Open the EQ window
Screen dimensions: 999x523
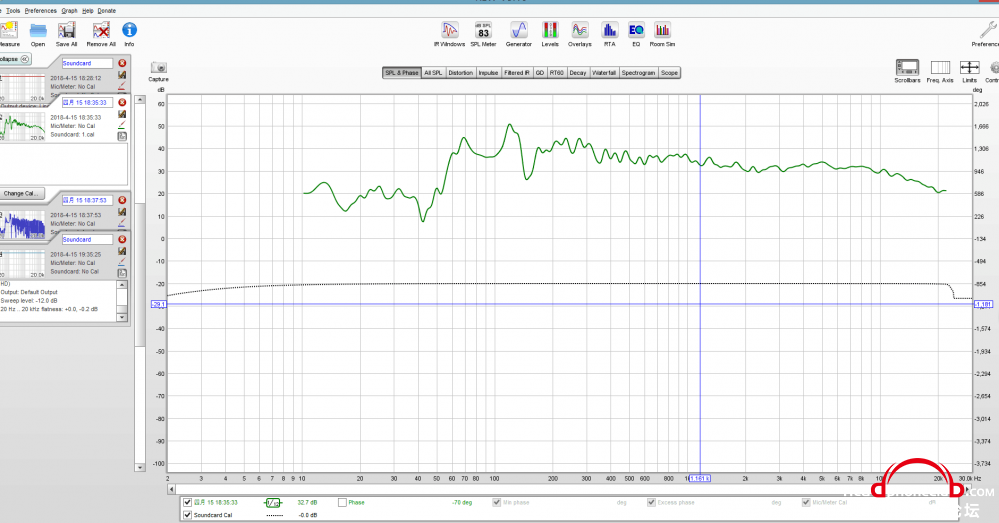636,34
